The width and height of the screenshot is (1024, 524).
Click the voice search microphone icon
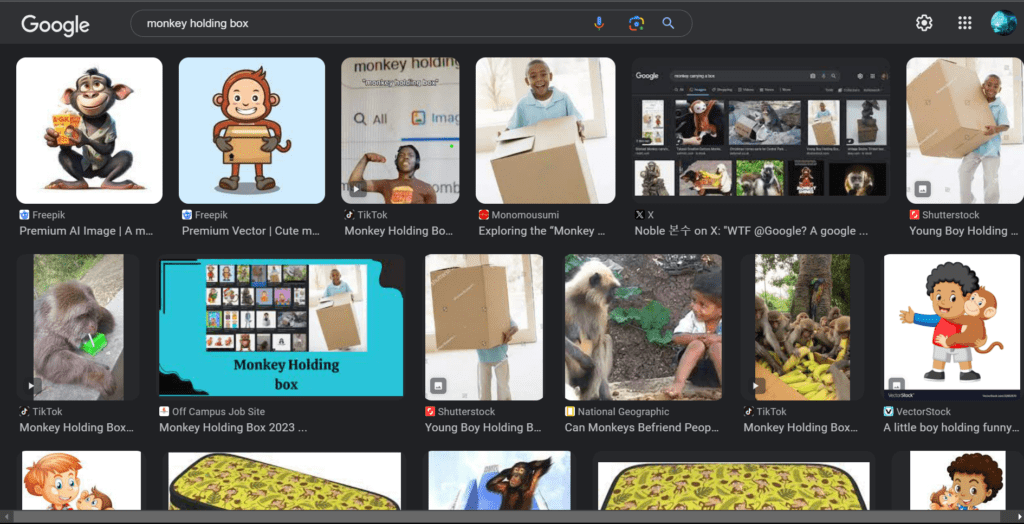(599, 23)
